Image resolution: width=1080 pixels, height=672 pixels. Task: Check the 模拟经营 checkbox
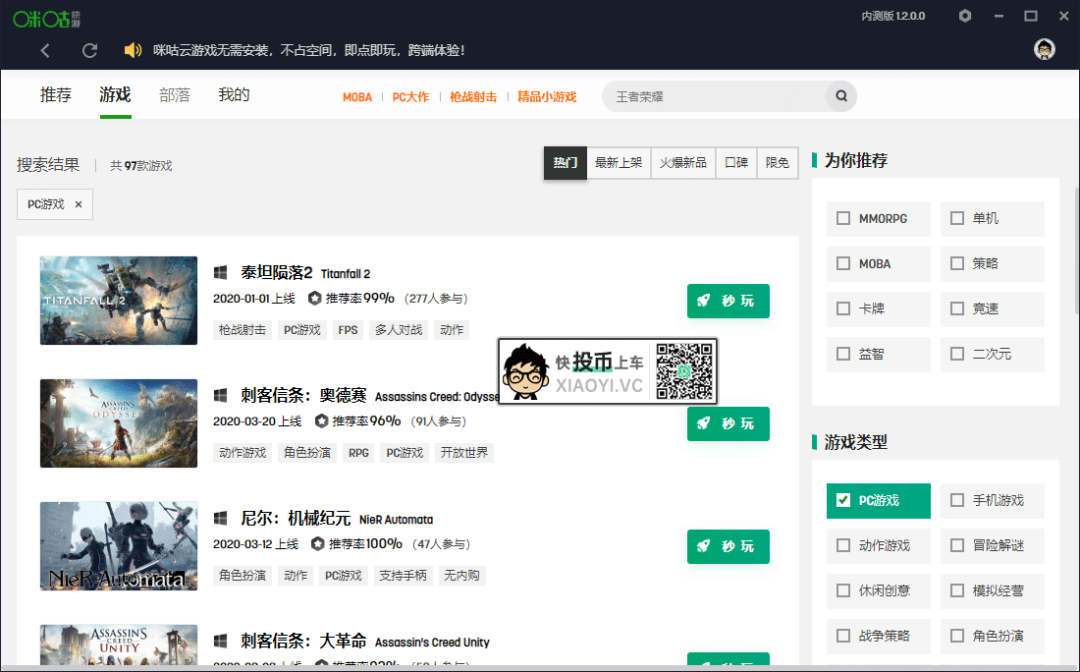tap(957, 591)
